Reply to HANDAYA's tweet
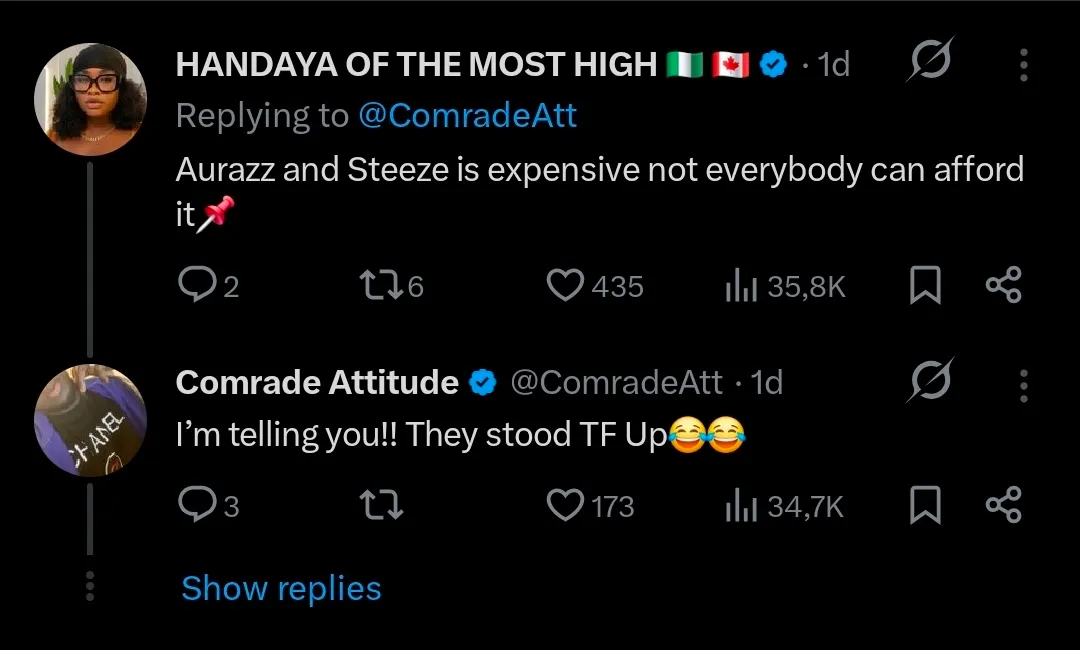Image resolution: width=1080 pixels, height=650 pixels. tap(194, 287)
